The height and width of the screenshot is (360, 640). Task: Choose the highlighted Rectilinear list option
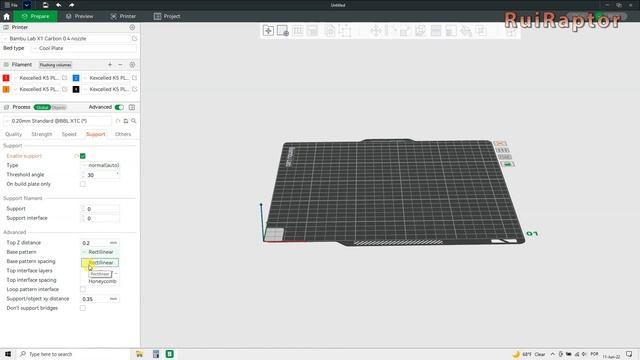pyautogui.click(x=100, y=262)
